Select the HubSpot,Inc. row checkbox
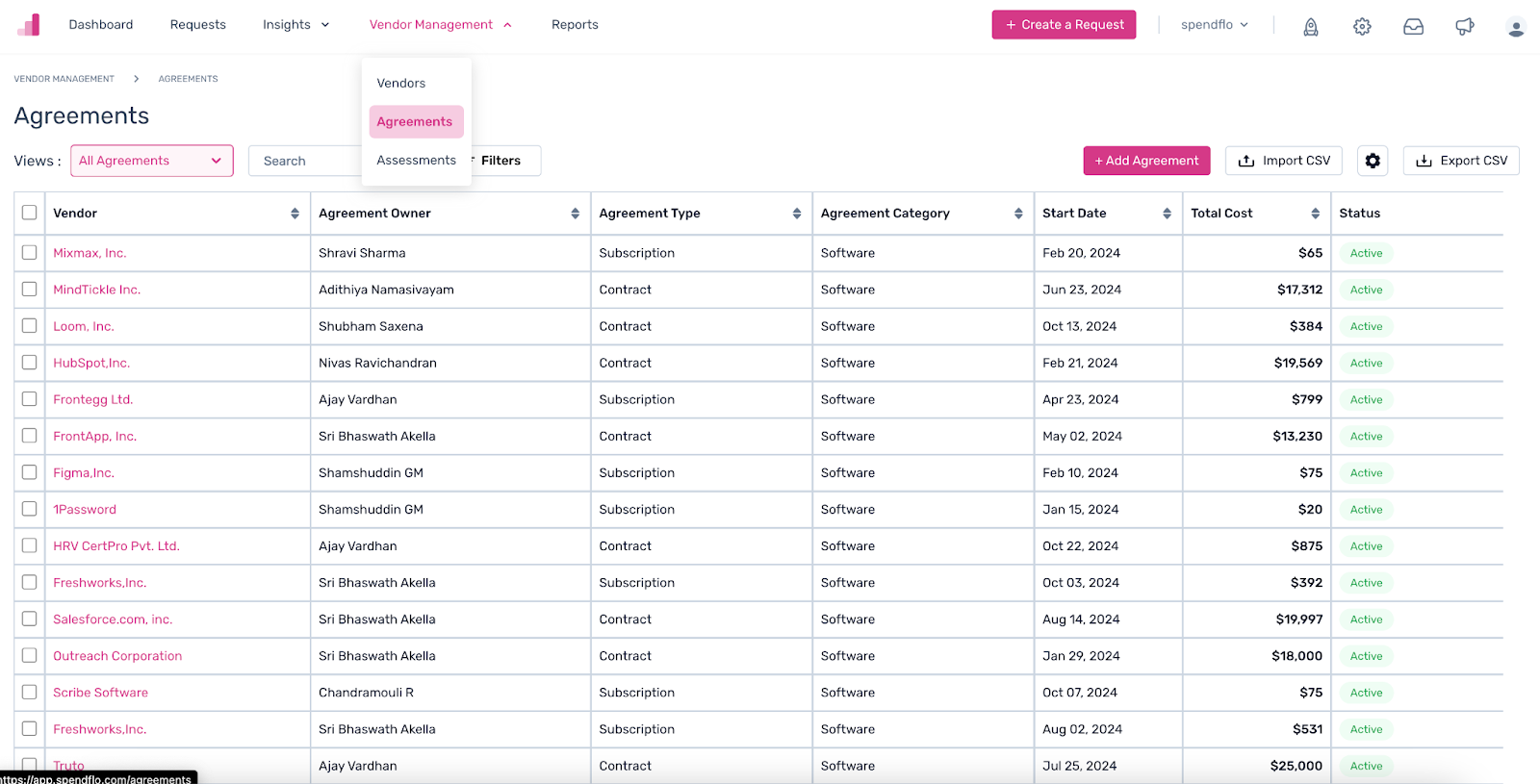Screen dimensions: 1540x784 pyautogui.click(x=30, y=362)
